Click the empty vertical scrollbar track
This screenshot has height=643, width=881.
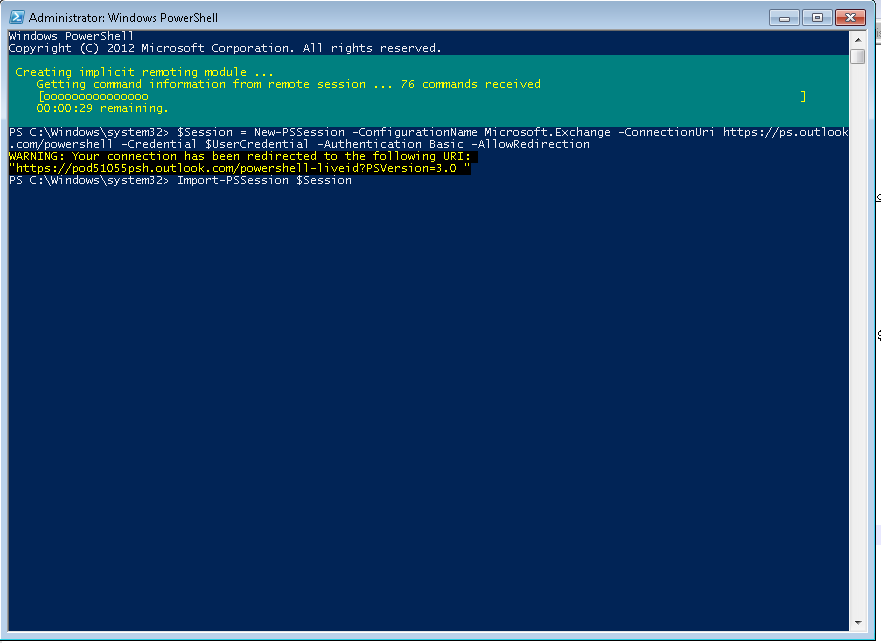[x=858, y=350]
